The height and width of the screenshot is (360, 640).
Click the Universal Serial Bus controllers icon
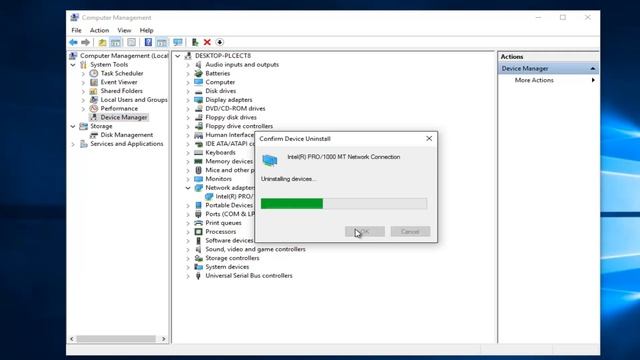point(199,276)
